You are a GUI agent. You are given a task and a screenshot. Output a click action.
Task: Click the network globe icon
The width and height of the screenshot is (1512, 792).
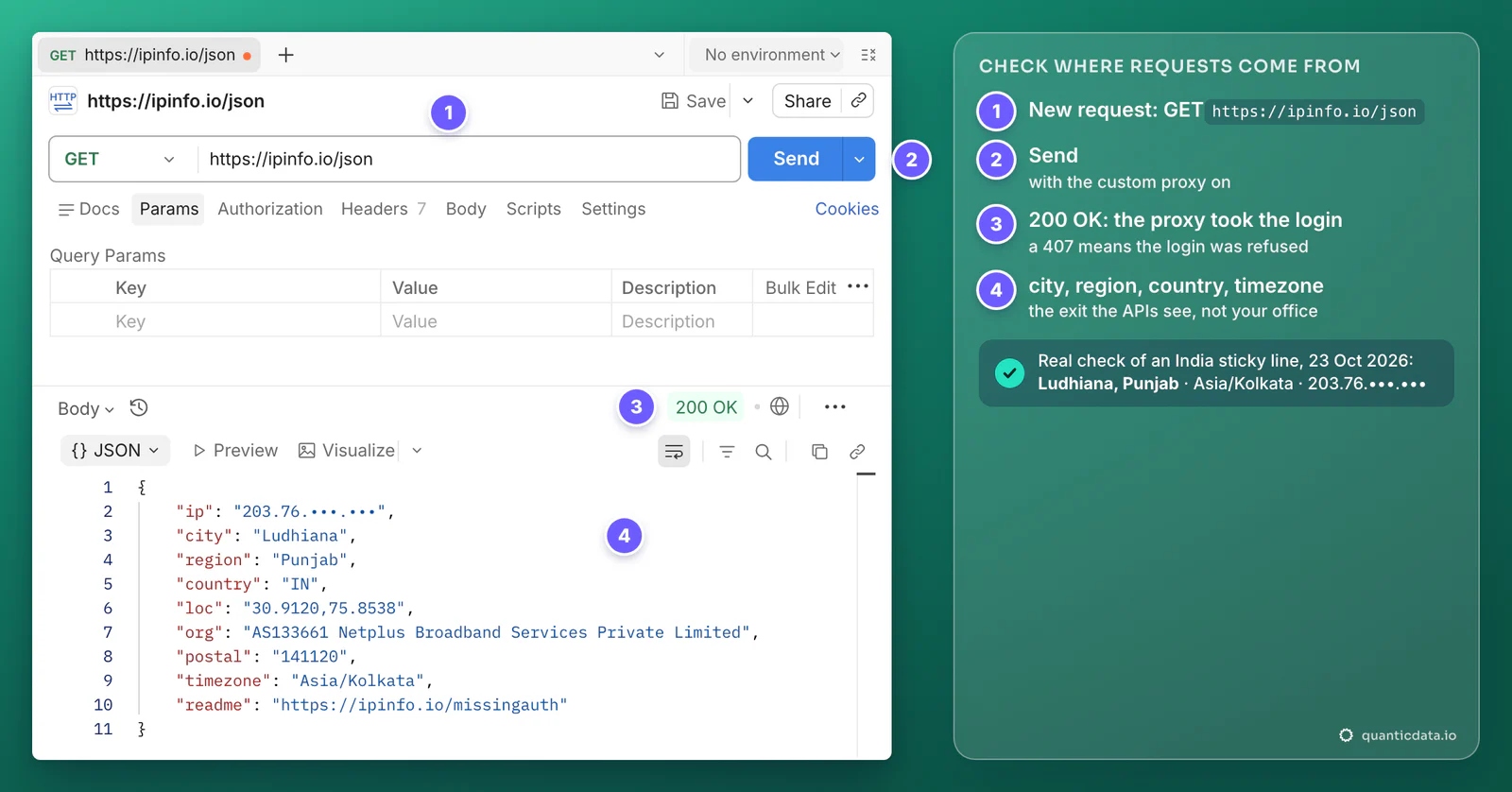(x=780, y=406)
